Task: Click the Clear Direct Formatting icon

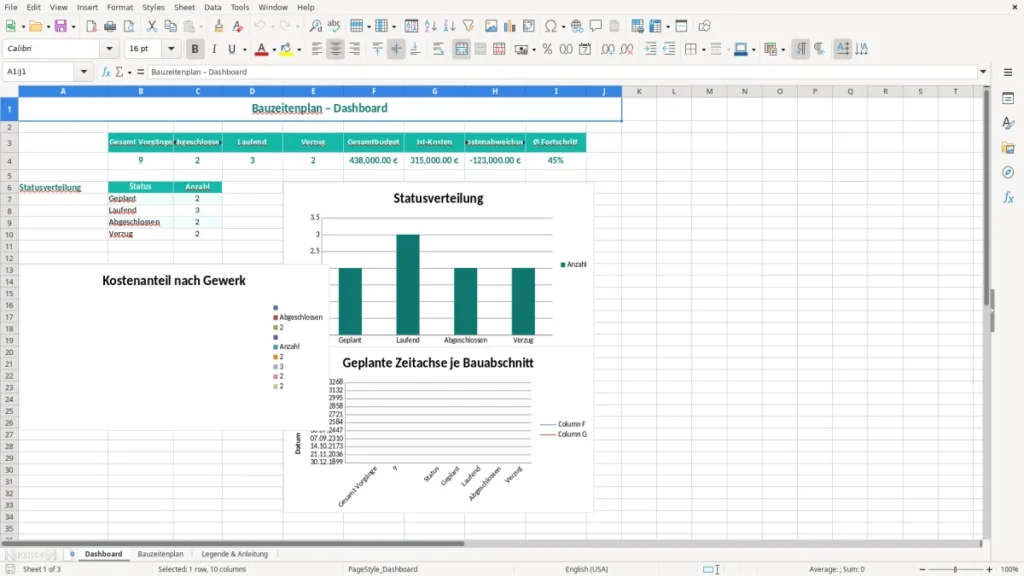Action: (x=238, y=26)
